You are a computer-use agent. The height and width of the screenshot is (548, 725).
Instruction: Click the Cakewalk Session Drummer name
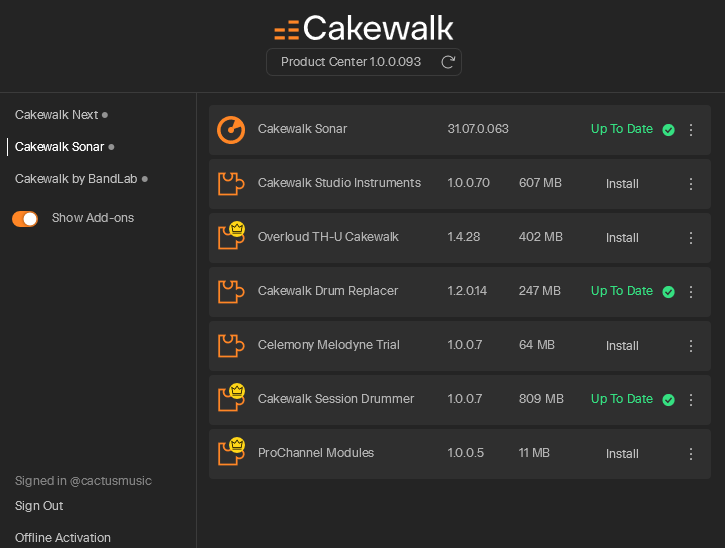point(336,399)
